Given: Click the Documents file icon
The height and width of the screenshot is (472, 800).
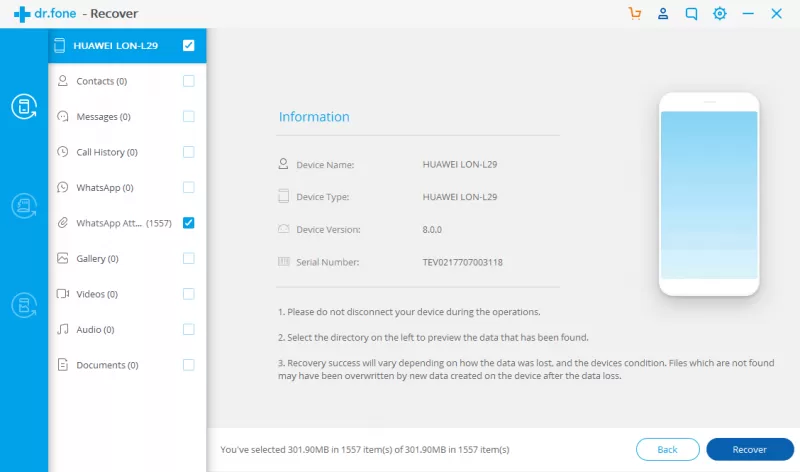Looking at the screenshot, I should click(x=63, y=364).
